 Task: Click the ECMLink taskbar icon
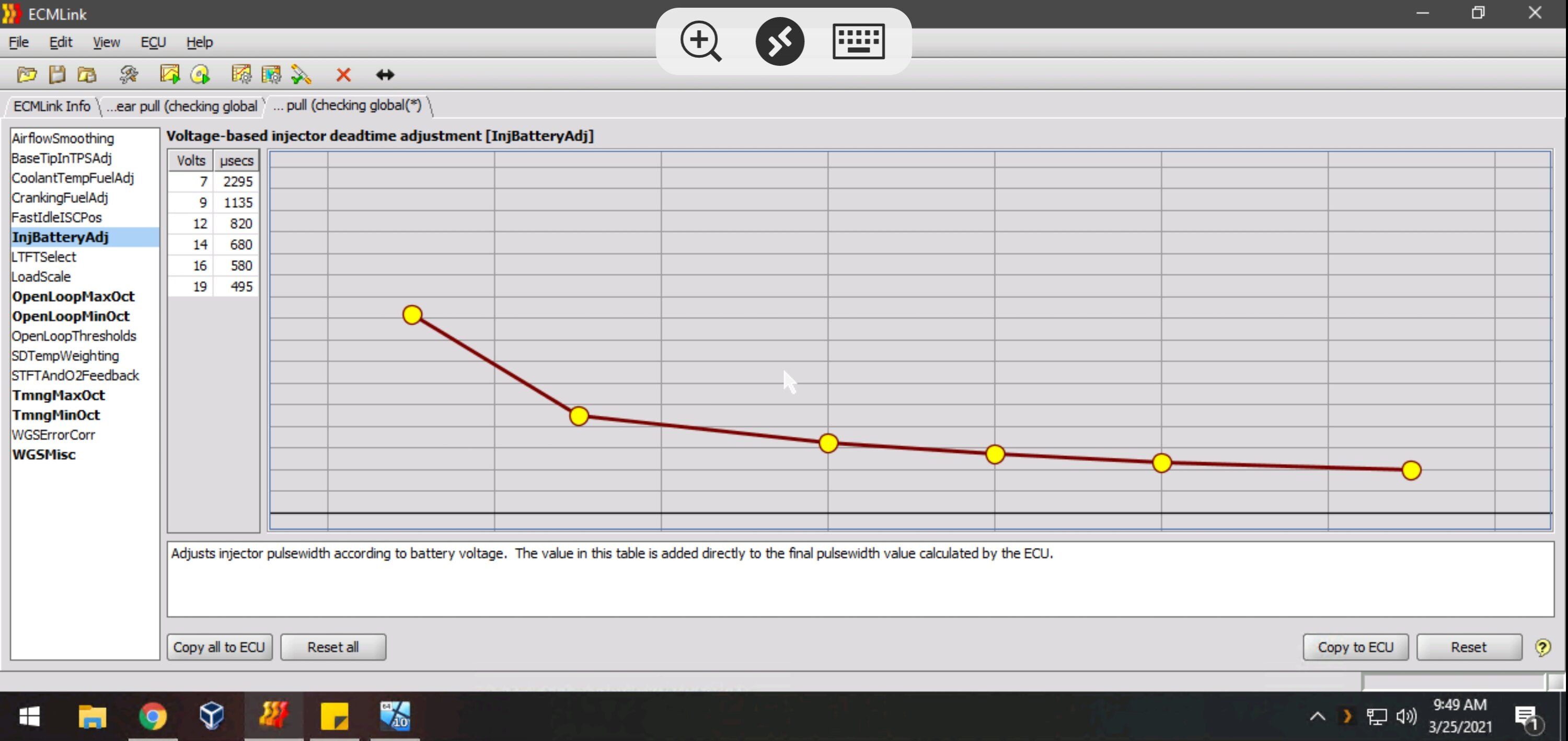click(273, 715)
